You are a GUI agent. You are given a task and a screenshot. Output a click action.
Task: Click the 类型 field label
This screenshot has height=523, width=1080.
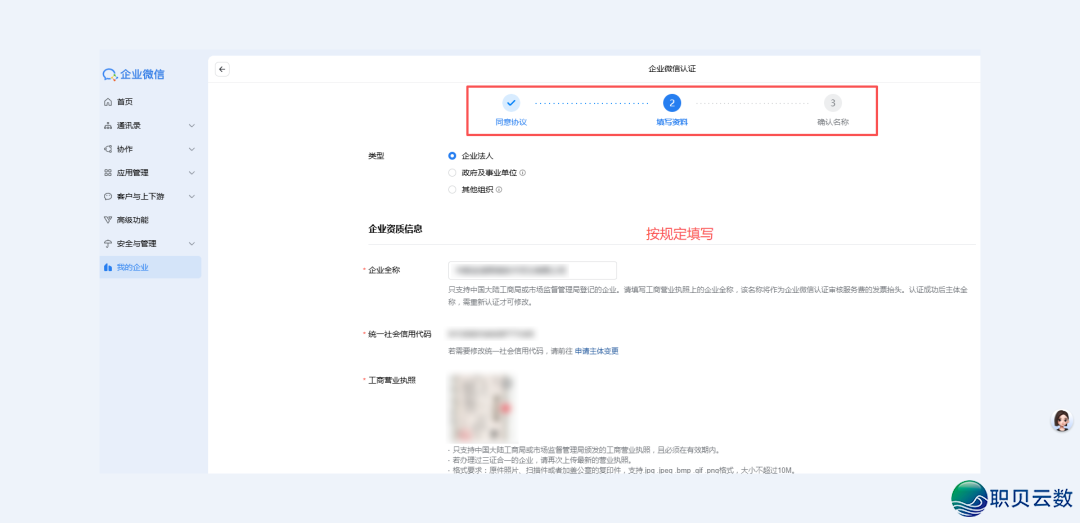click(376, 156)
